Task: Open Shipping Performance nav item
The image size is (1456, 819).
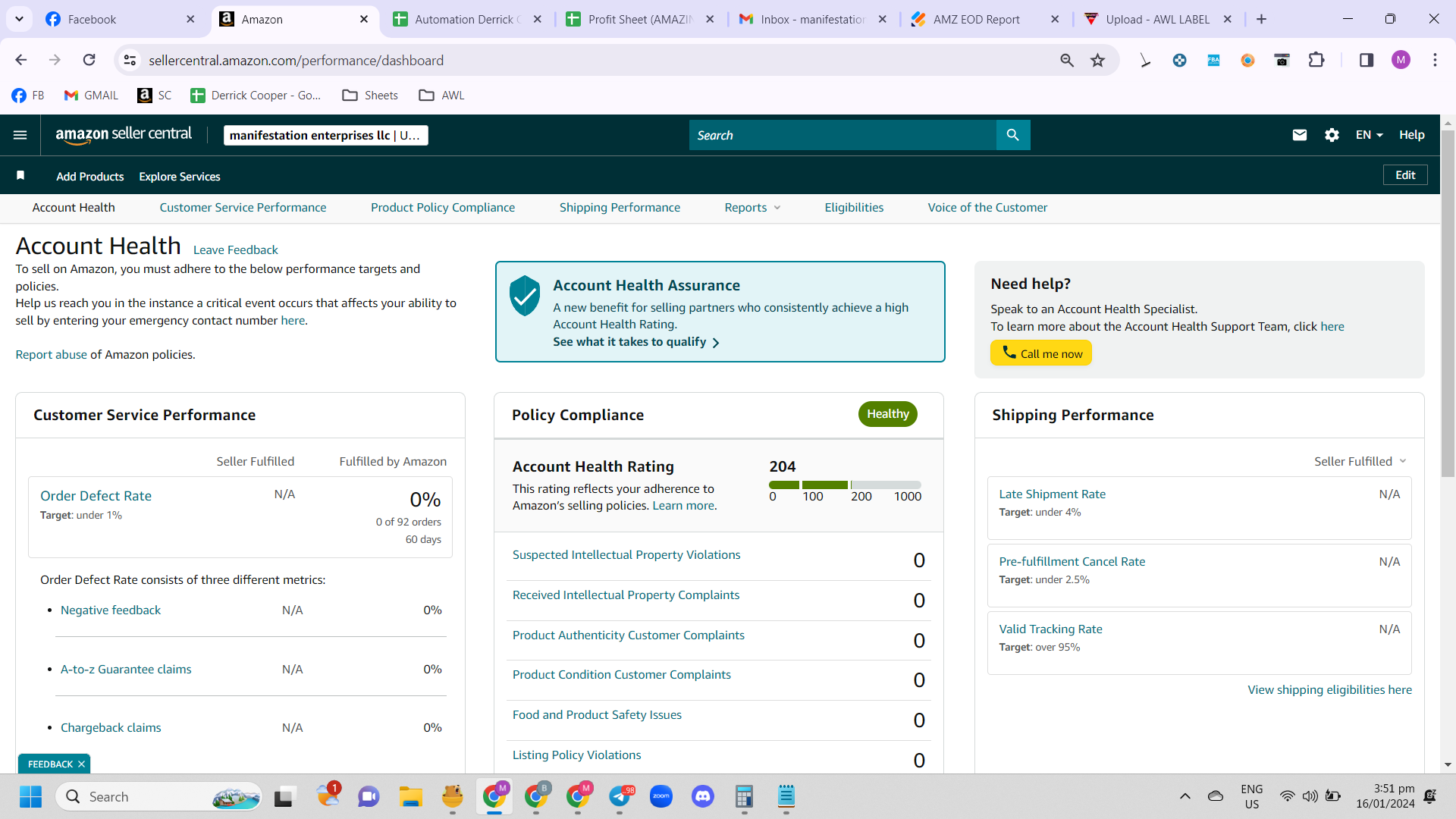Action: (x=620, y=208)
